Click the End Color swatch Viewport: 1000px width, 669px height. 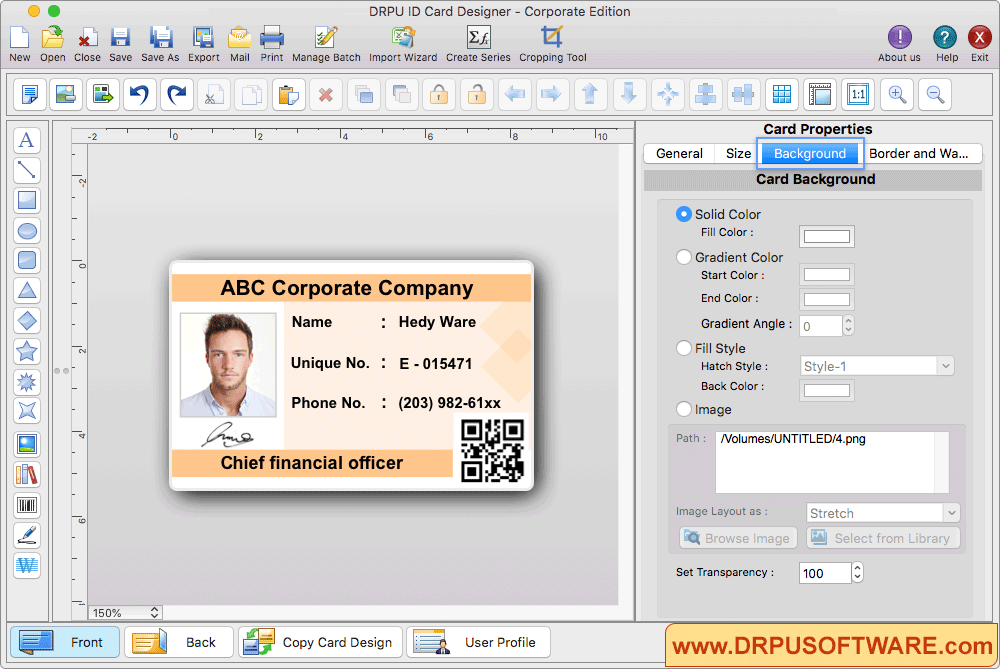coord(827,299)
